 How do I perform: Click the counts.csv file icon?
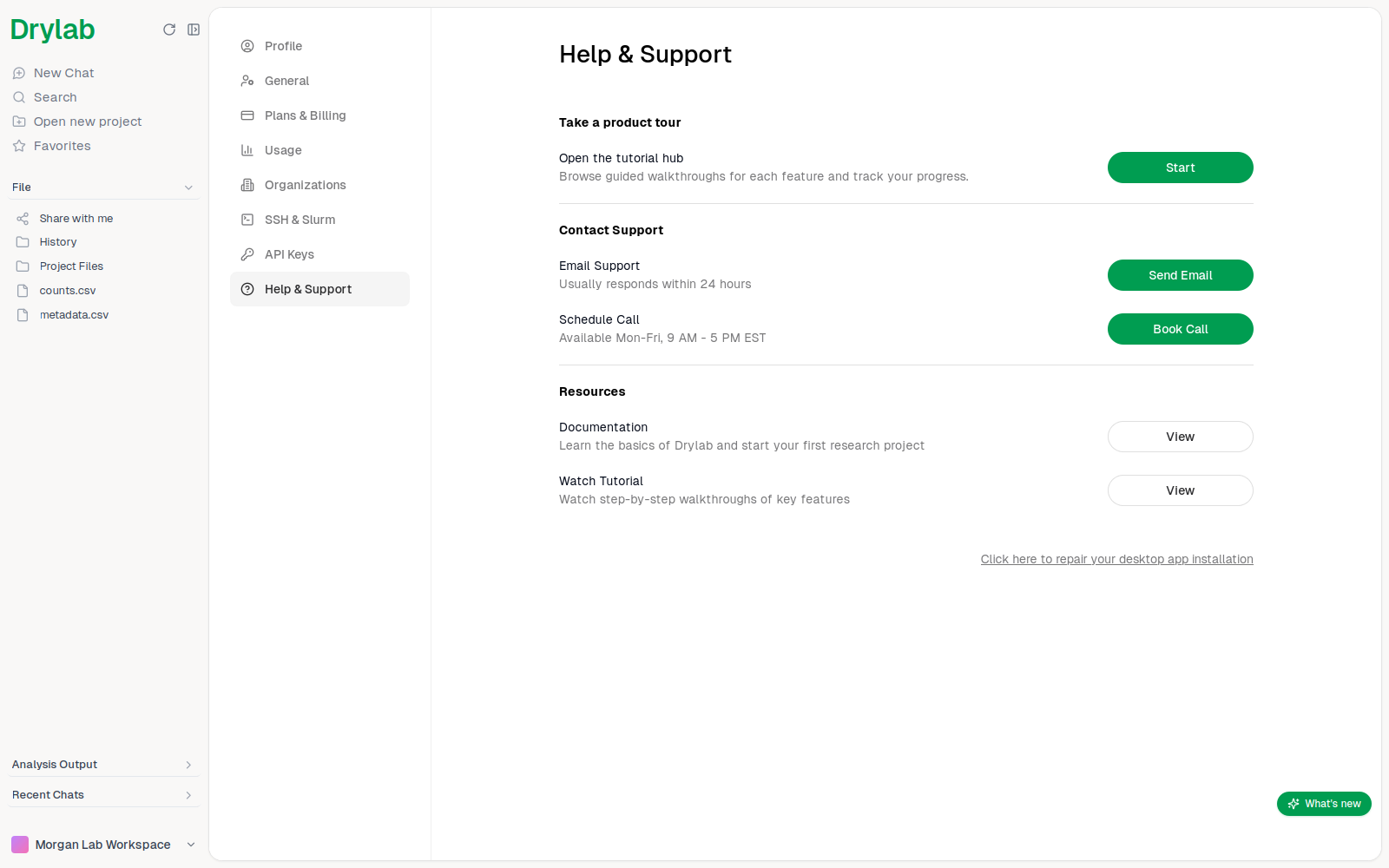(23, 291)
